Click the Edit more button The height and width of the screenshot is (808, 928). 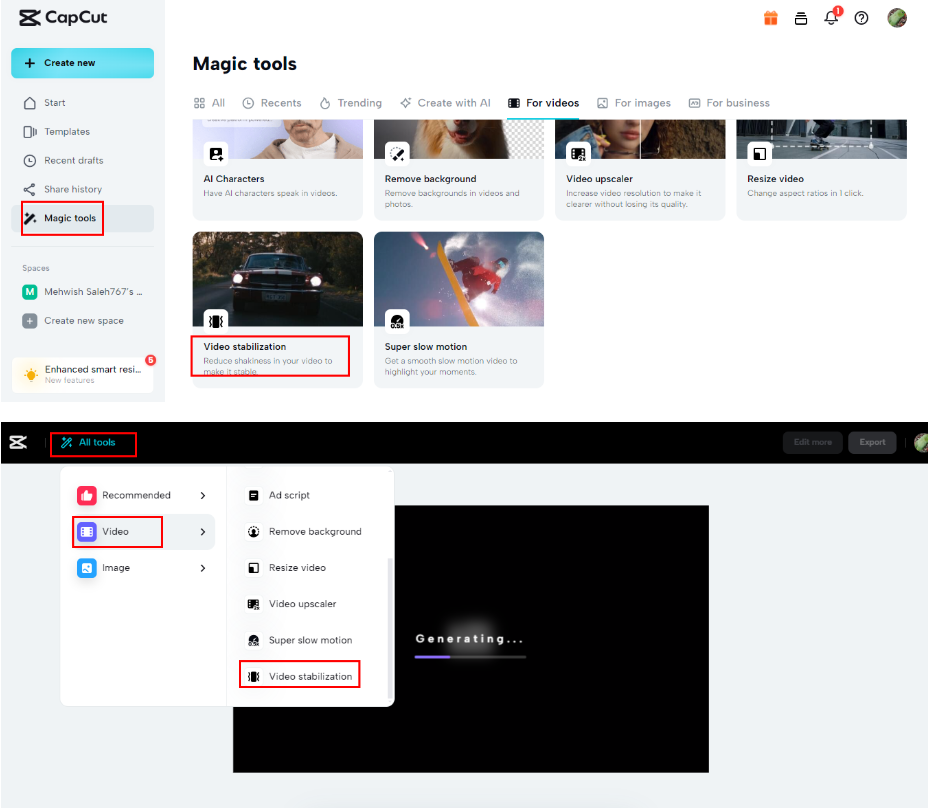(x=813, y=442)
